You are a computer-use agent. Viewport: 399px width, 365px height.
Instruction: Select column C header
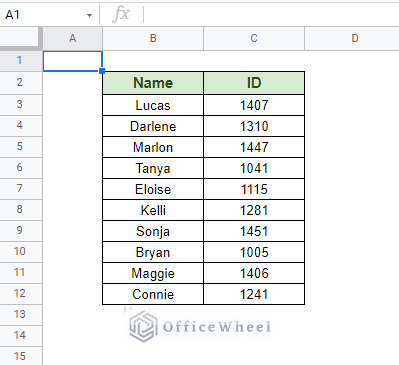coord(254,38)
